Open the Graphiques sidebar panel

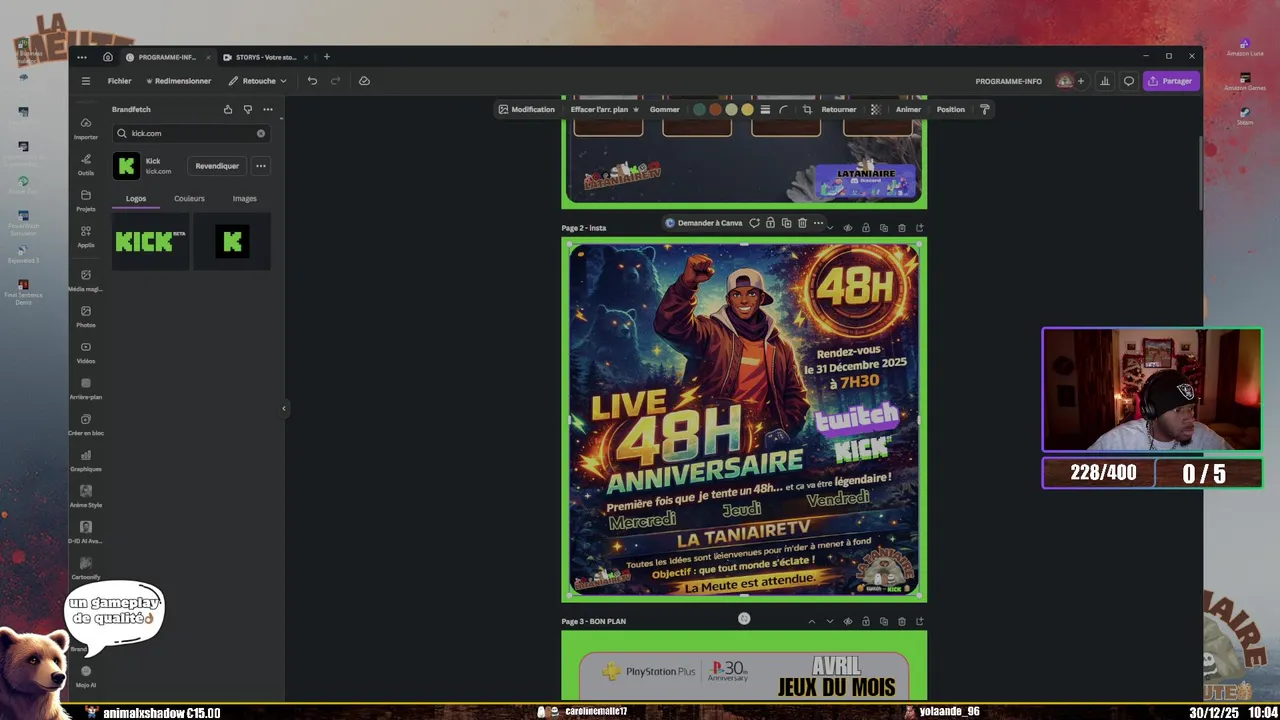coord(85,460)
